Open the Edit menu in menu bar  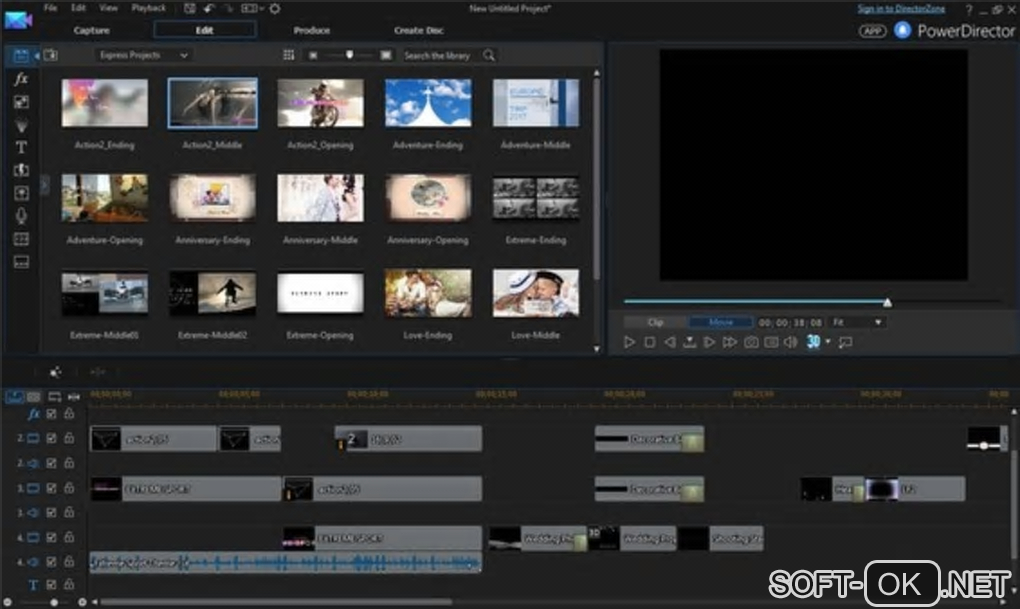[x=78, y=8]
